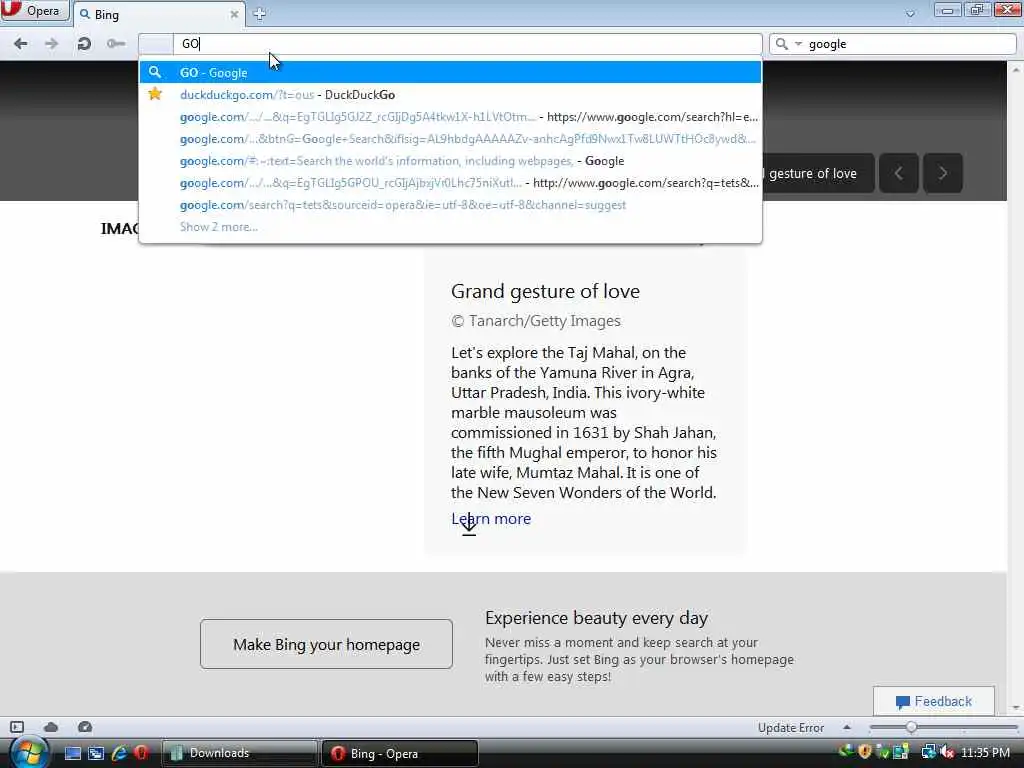
Task: Select suggestion with q=EgTGLlg5GJ2Z google URL
Action: (450, 117)
